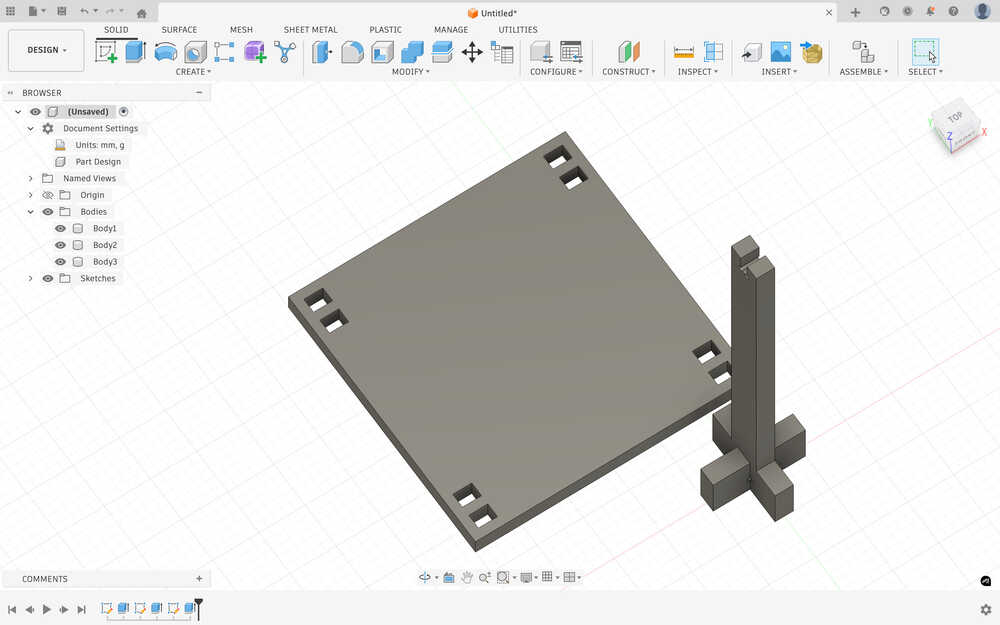This screenshot has width=1000, height=625.
Task: Add a comment with the plus button
Action: pos(199,578)
